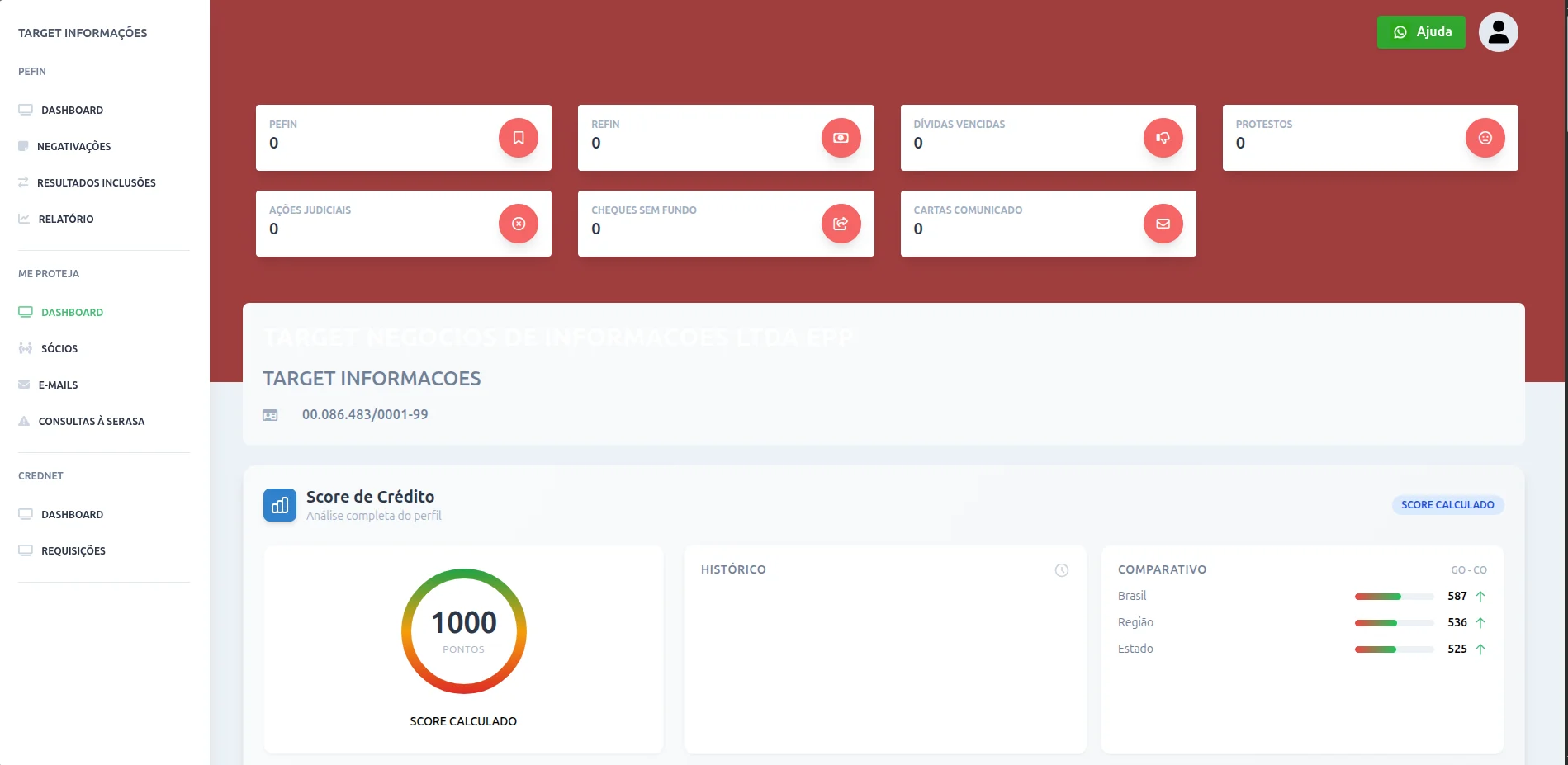Click the Protestos face icon
This screenshot has width=1568, height=765.
(1485, 138)
